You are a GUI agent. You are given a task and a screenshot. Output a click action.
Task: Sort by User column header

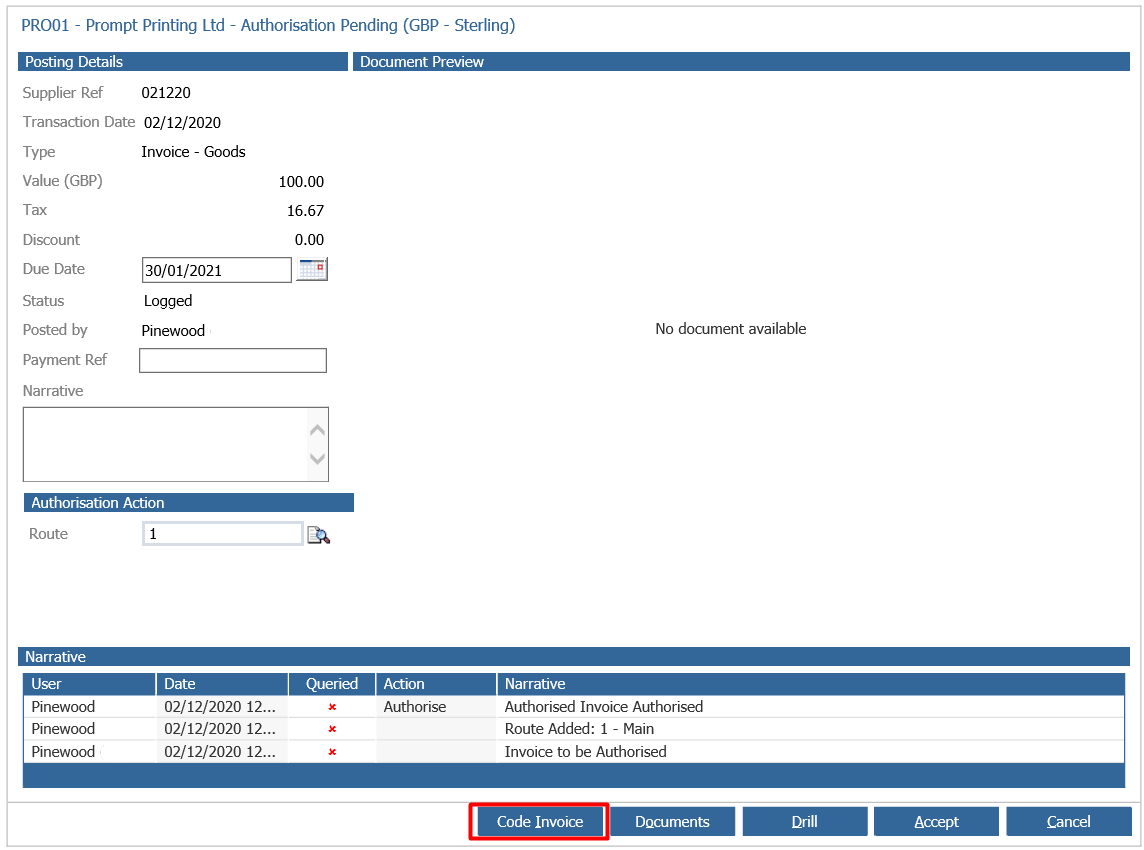[89, 684]
